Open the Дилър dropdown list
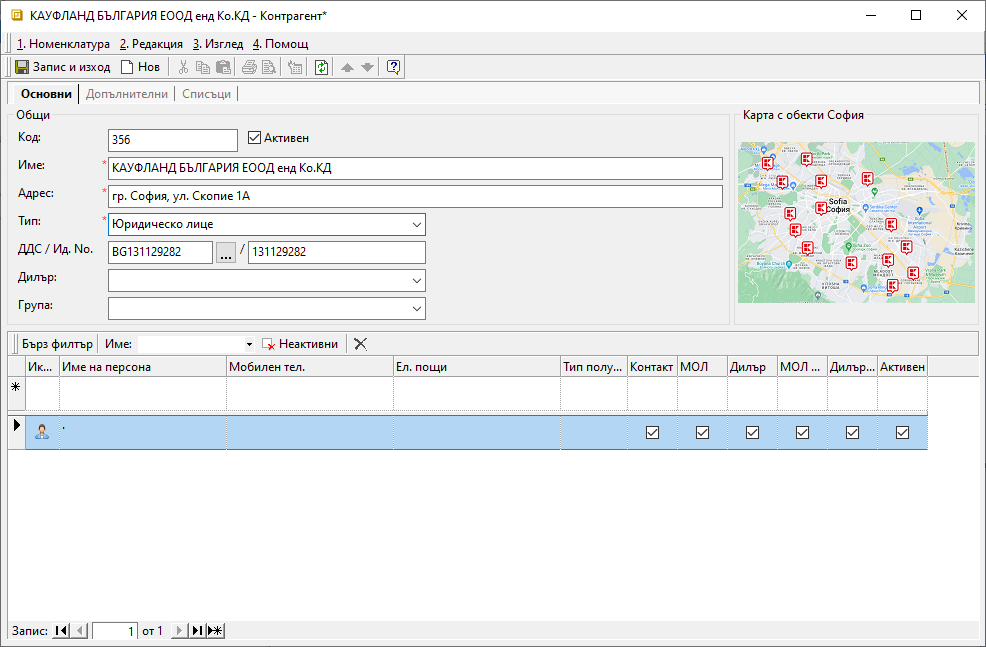The width and height of the screenshot is (986, 647). point(416,281)
